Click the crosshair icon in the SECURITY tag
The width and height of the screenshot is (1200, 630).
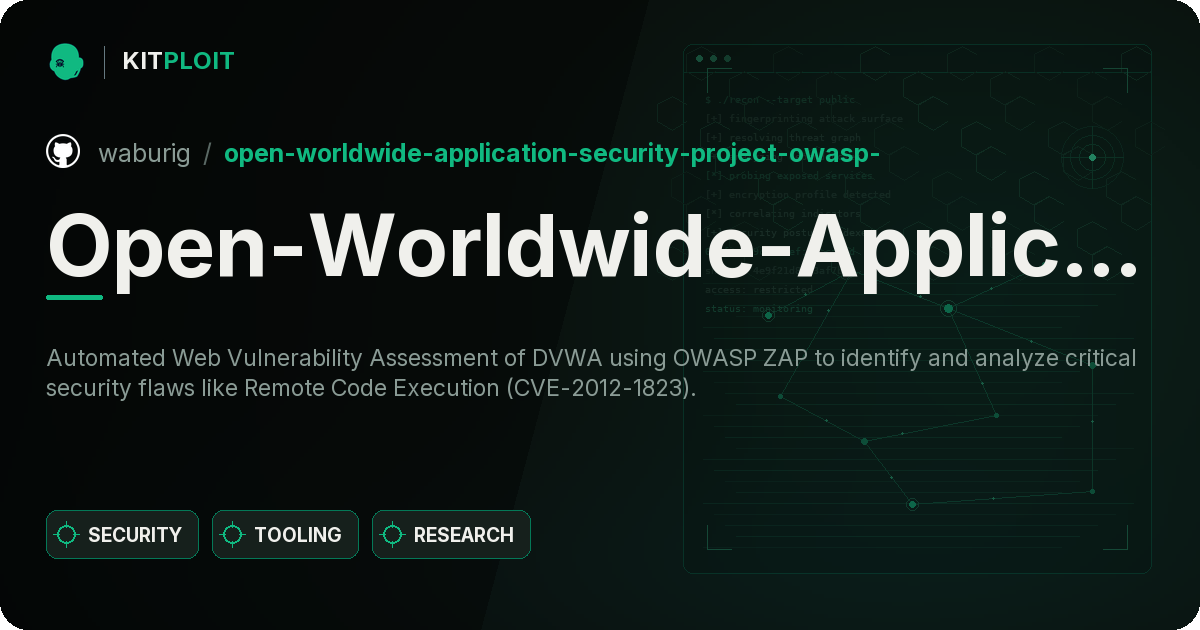pyautogui.click(x=67, y=535)
